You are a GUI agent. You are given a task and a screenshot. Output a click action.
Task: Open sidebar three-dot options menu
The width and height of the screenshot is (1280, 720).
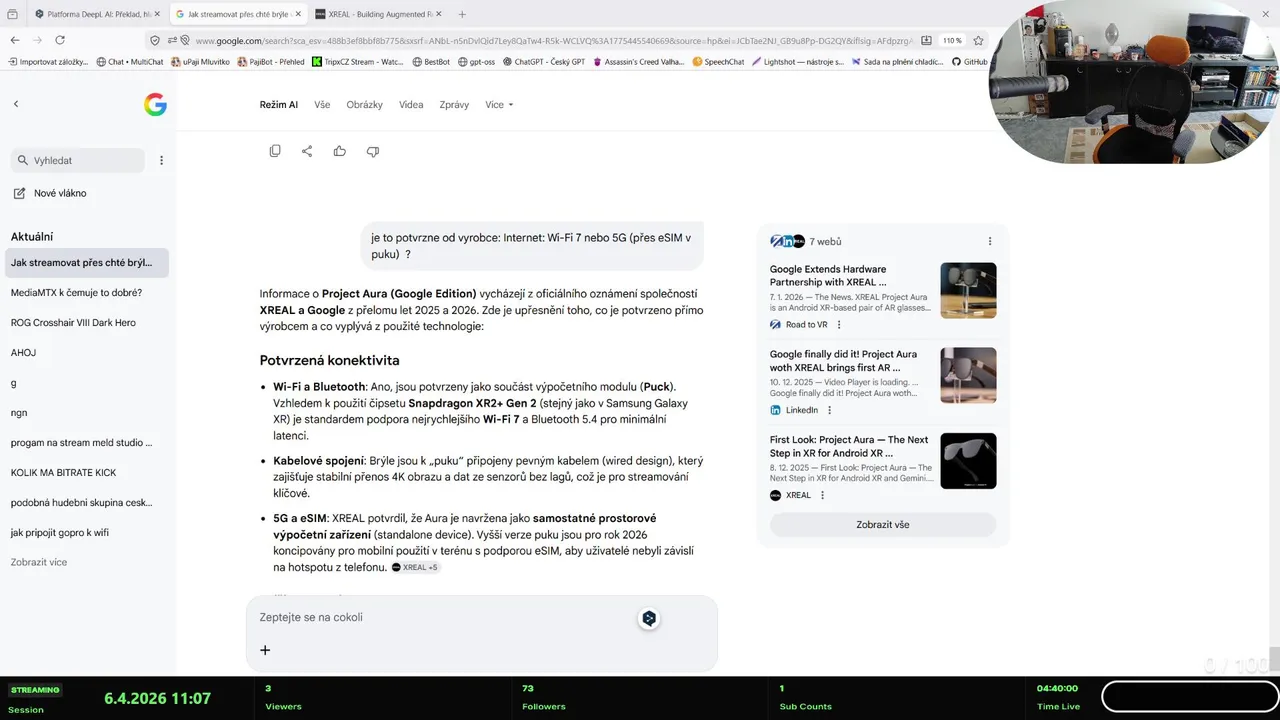(x=161, y=160)
